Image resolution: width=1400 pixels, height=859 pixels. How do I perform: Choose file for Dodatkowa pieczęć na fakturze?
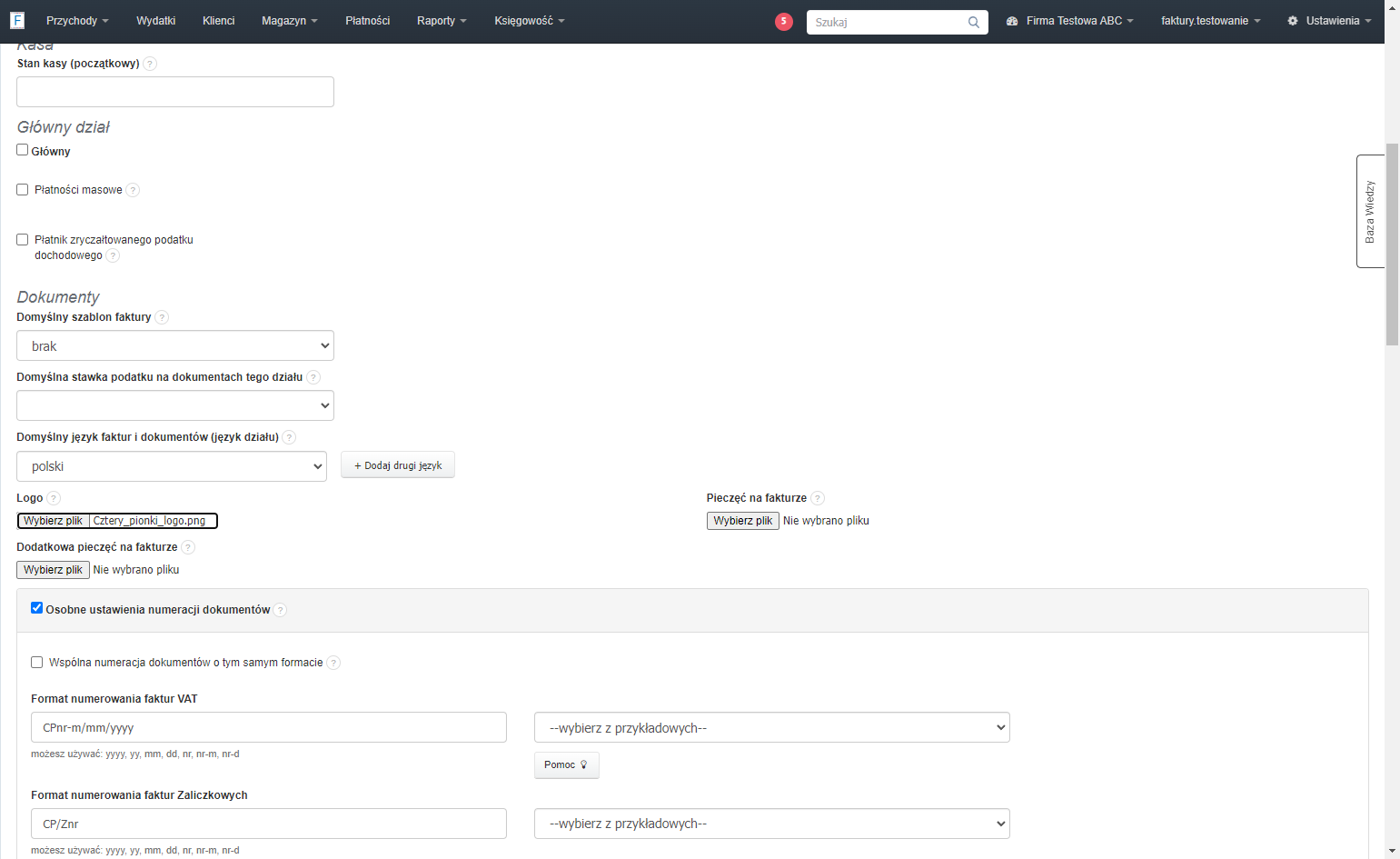pyautogui.click(x=53, y=570)
